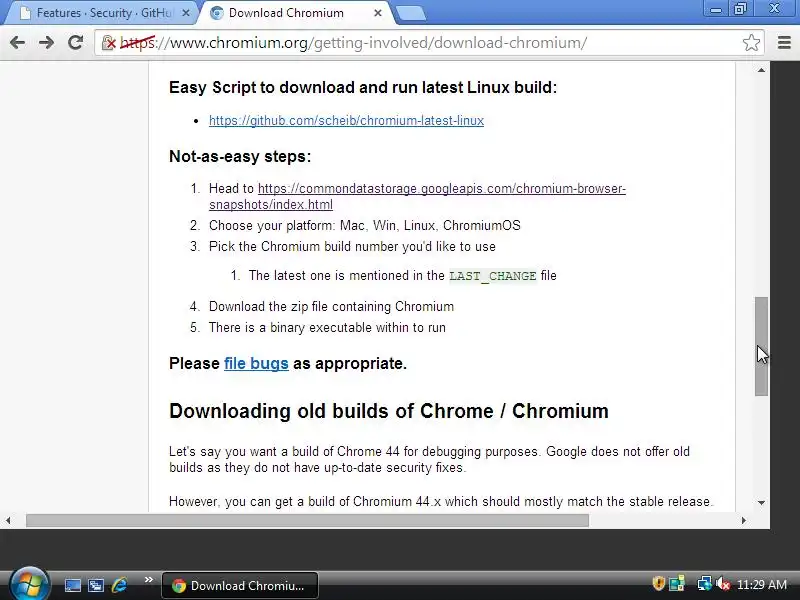The height and width of the screenshot is (600, 800).
Task: Click Switch between windows icon
Action: 95,585
